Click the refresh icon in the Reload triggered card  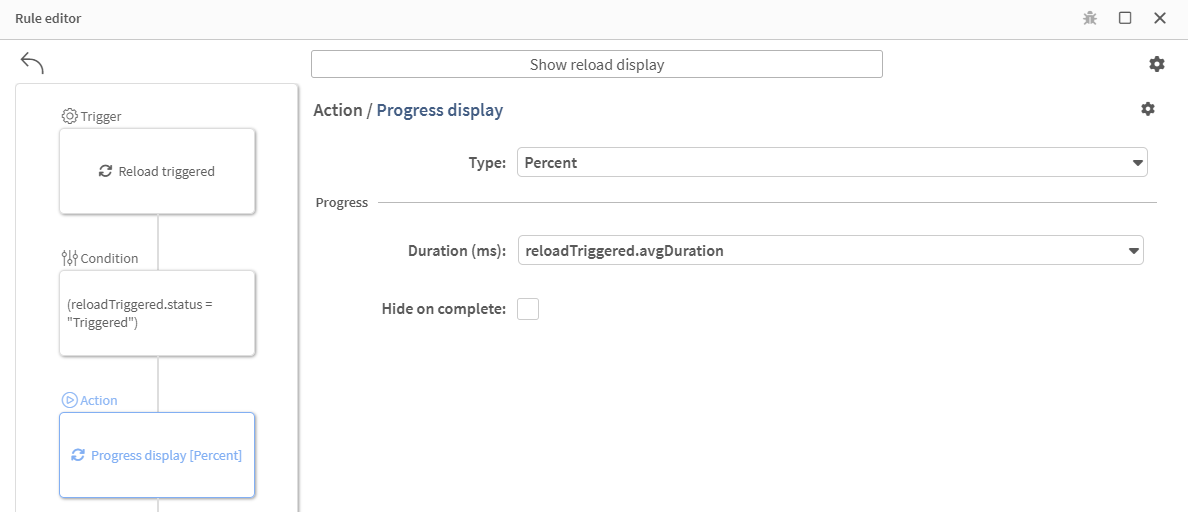[105, 171]
